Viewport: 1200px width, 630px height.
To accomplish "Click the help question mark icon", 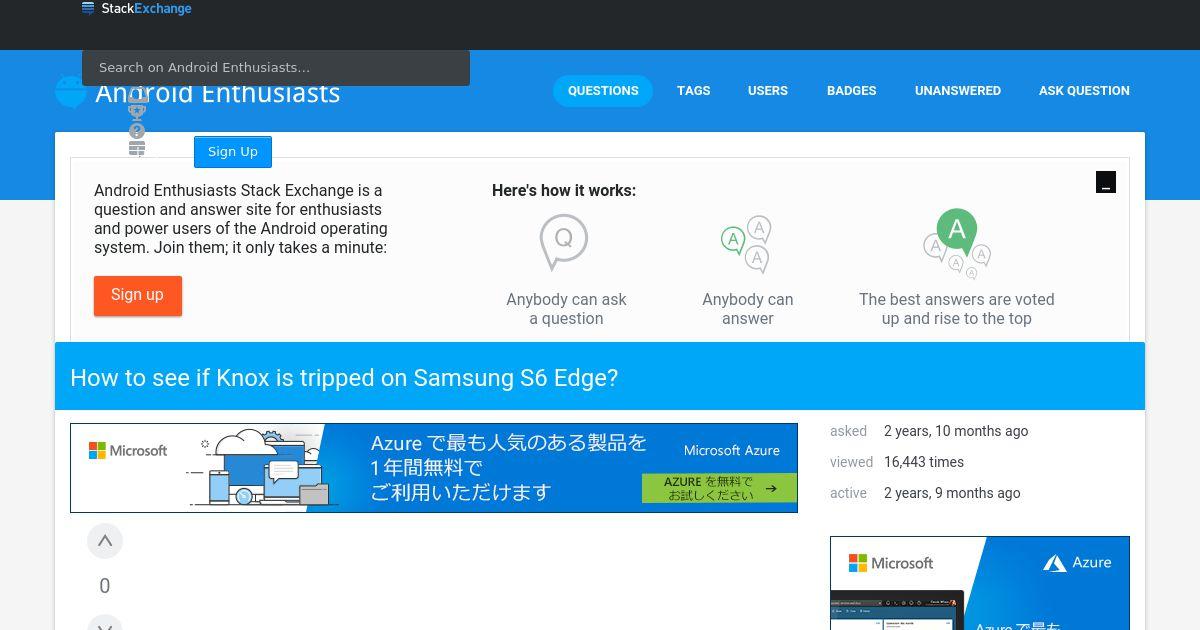I will point(137,131).
